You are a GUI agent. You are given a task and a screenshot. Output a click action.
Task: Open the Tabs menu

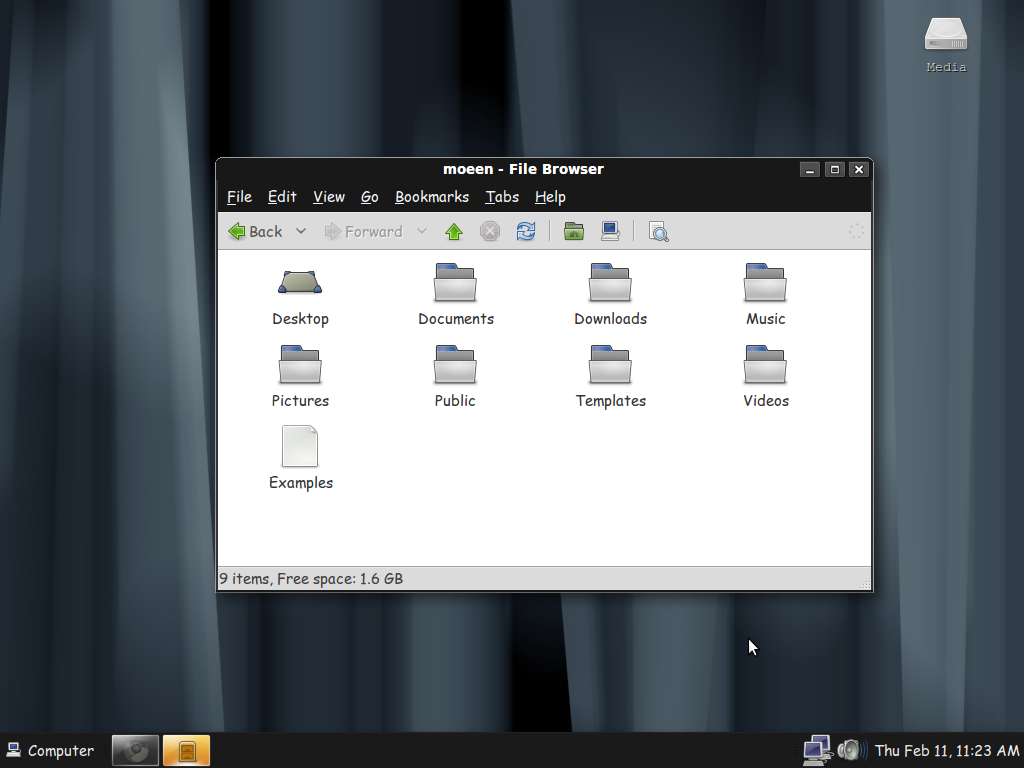coord(502,197)
